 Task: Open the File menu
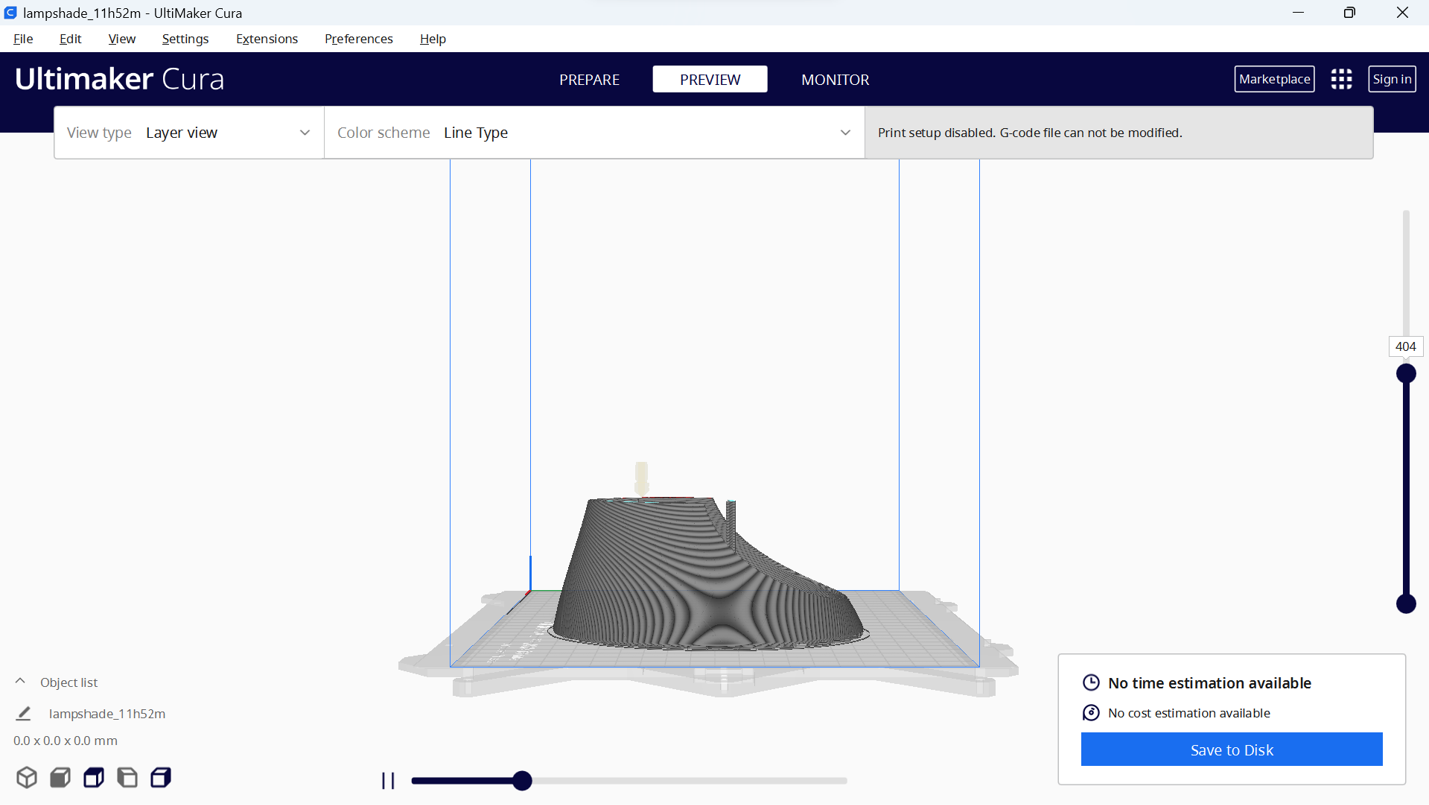tap(23, 39)
